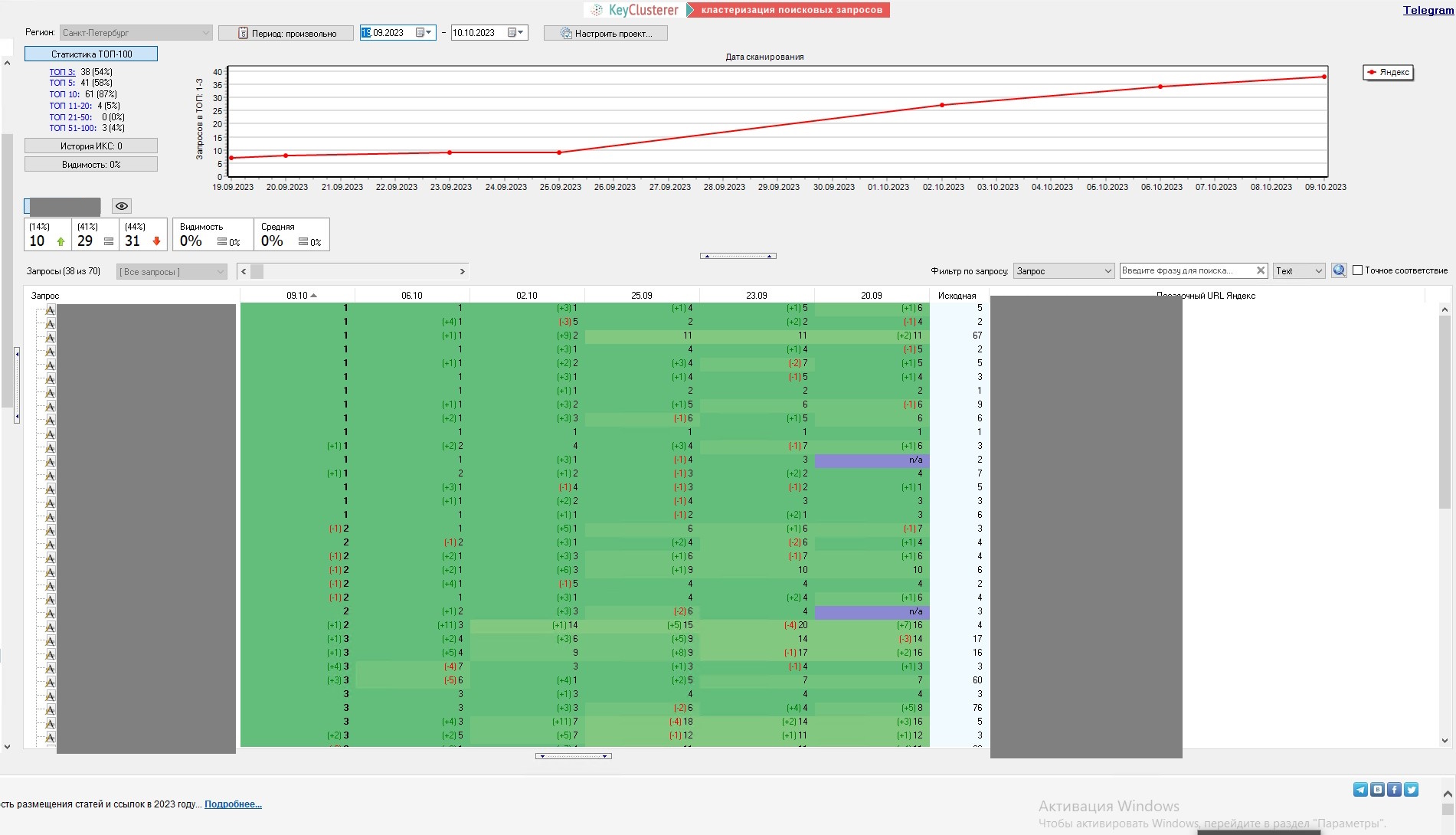Open the Telegram share icon at bottom right

[x=1360, y=790]
